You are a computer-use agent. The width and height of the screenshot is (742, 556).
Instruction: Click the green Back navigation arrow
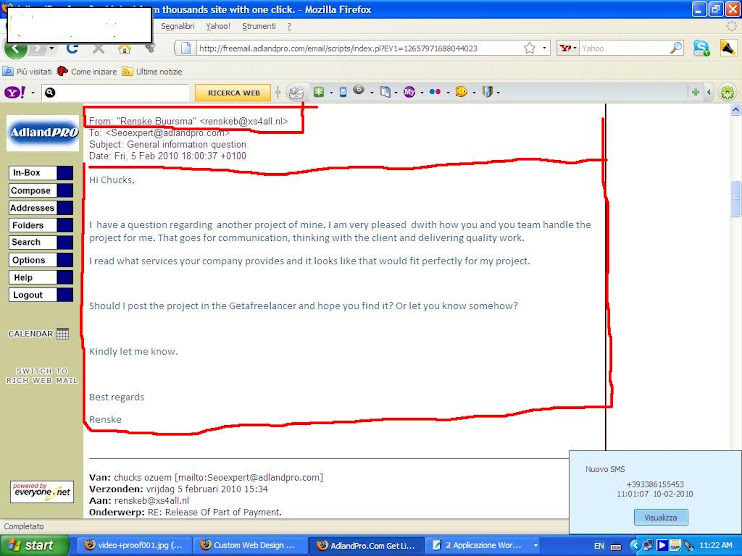(x=16, y=49)
